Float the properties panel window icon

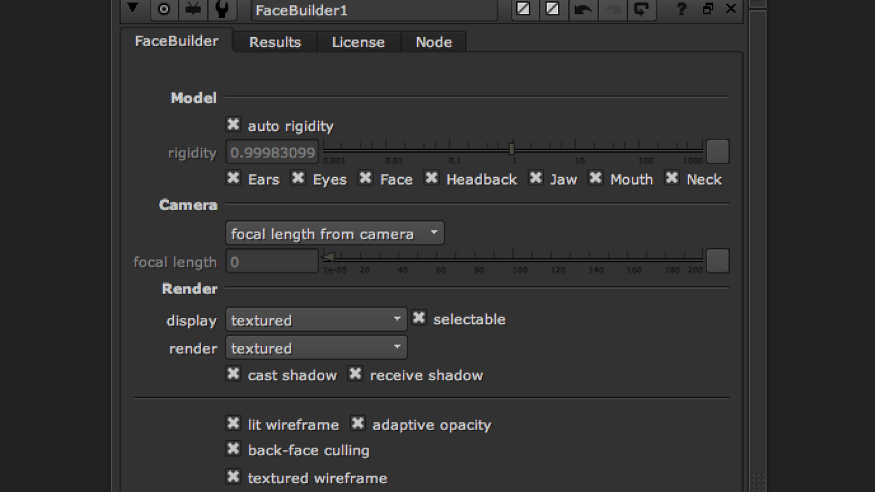(708, 8)
